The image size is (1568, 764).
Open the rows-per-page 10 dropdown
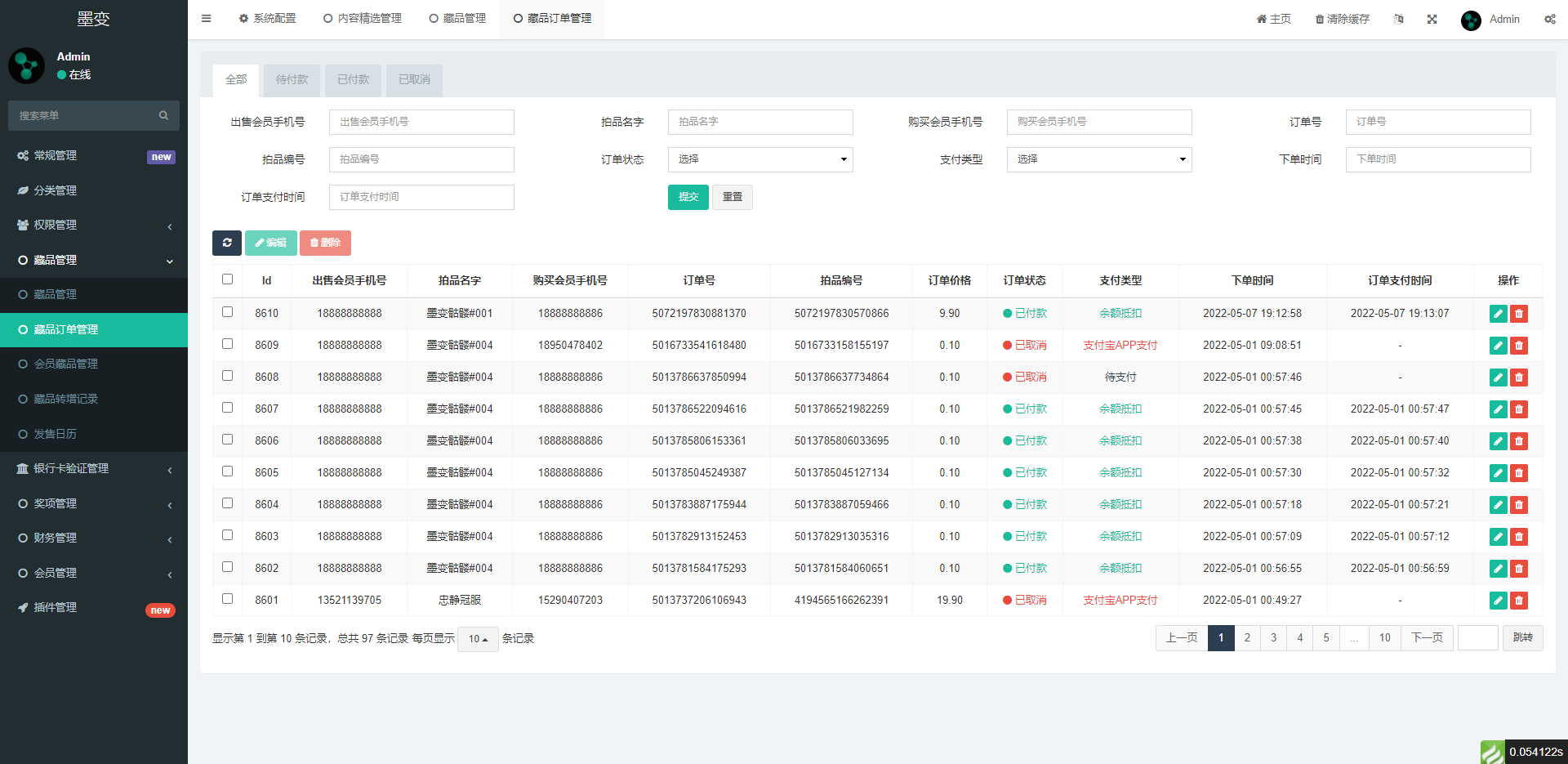click(478, 639)
